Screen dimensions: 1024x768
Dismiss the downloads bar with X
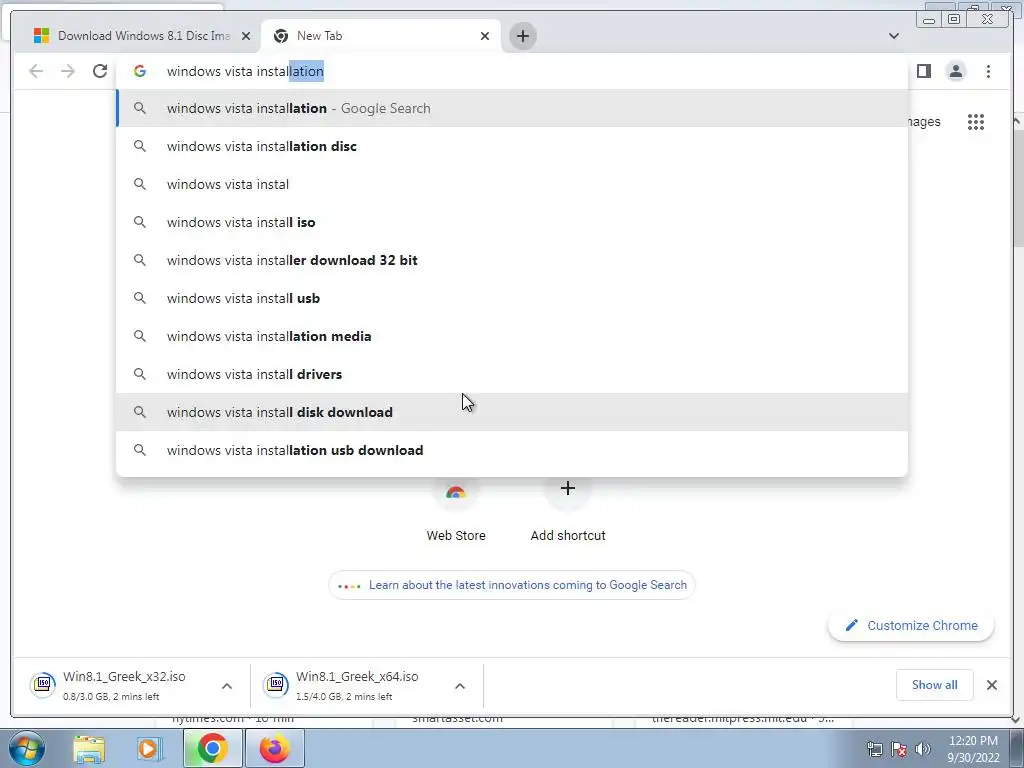(991, 685)
